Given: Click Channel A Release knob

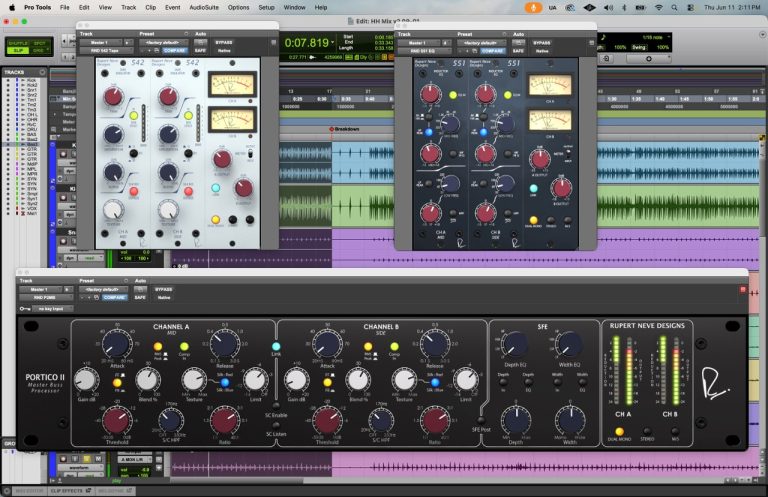Looking at the screenshot, I should (224, 344).
